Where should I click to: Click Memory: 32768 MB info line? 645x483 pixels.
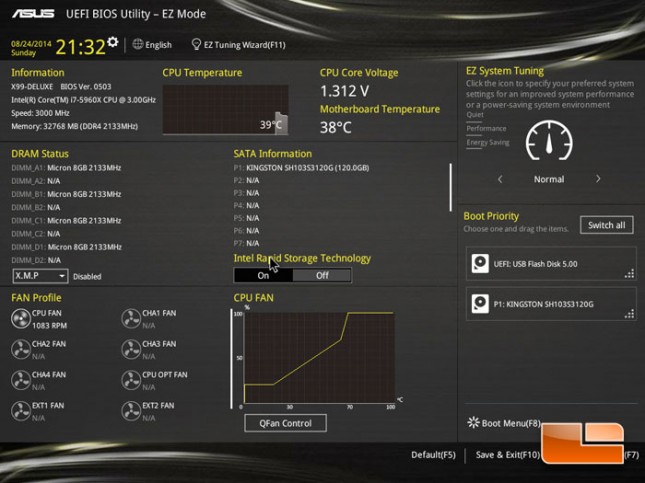pyautogui.click(x=74, y=126)
